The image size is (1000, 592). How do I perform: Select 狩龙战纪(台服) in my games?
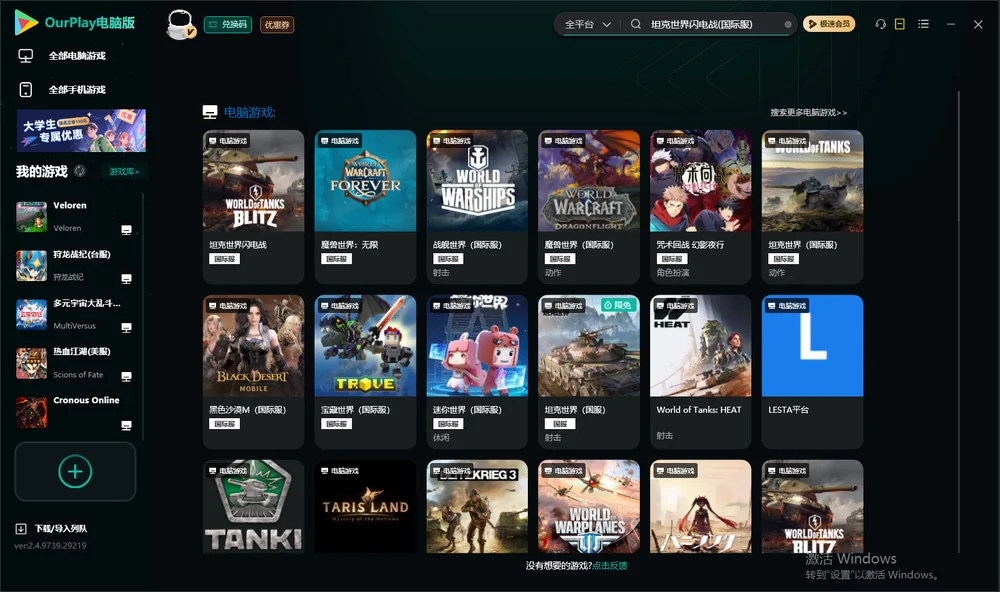77,265
